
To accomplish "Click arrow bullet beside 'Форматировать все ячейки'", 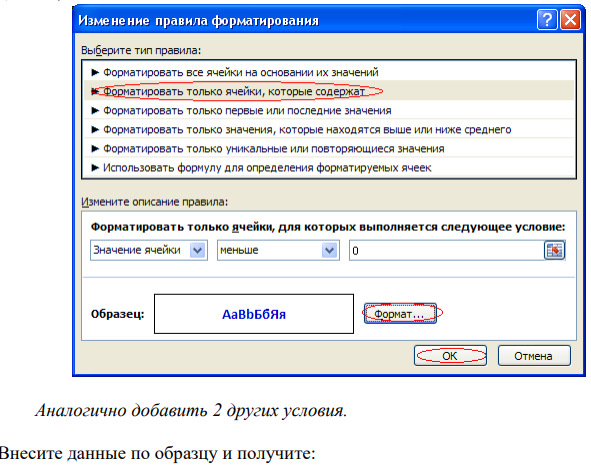I will 95,72.
